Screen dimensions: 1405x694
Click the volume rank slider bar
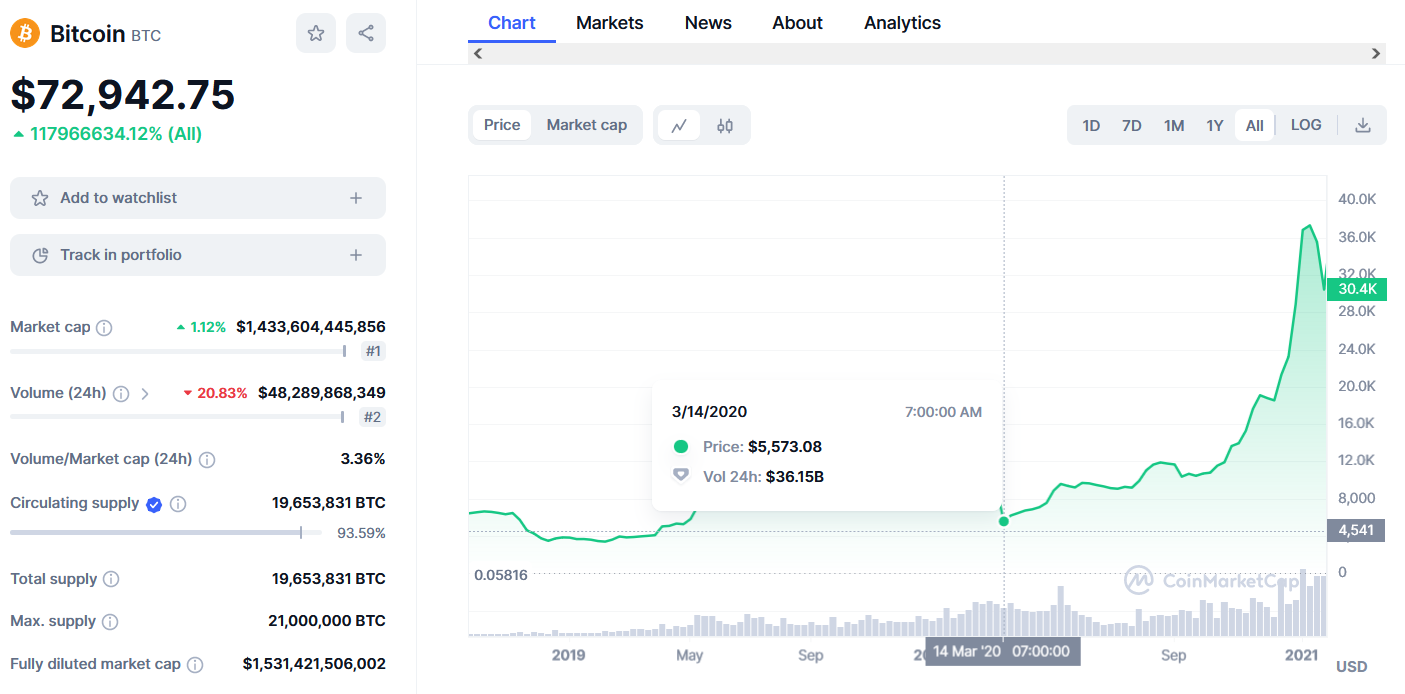(177, 417)
